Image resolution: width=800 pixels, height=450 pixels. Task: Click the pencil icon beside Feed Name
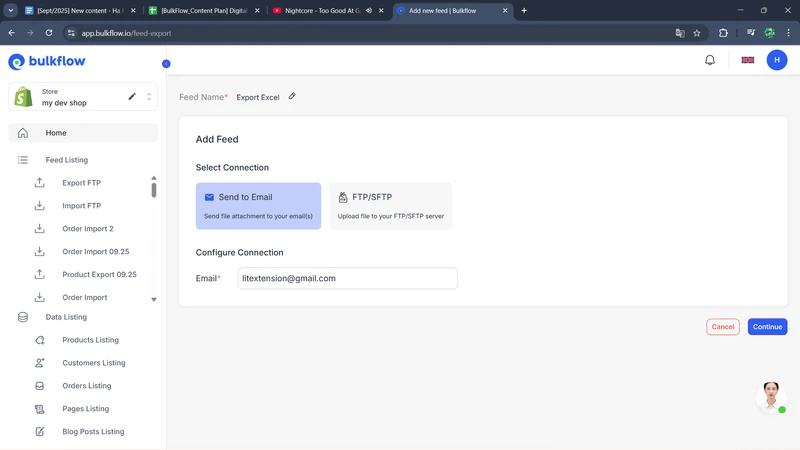(292, 97)
